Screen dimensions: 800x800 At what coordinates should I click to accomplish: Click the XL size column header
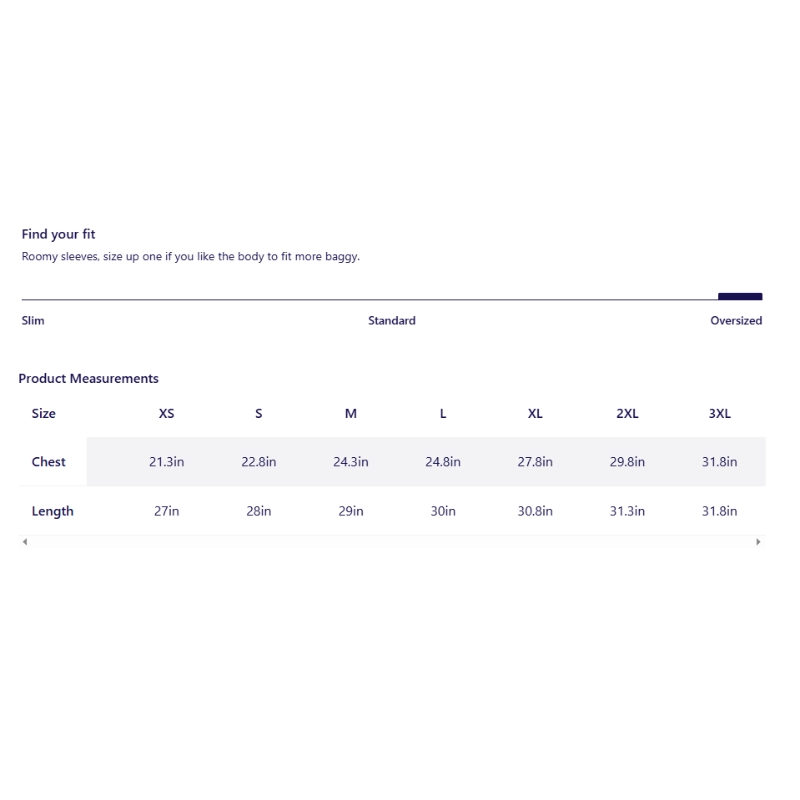pyautogui.click(x=535, y=414)
